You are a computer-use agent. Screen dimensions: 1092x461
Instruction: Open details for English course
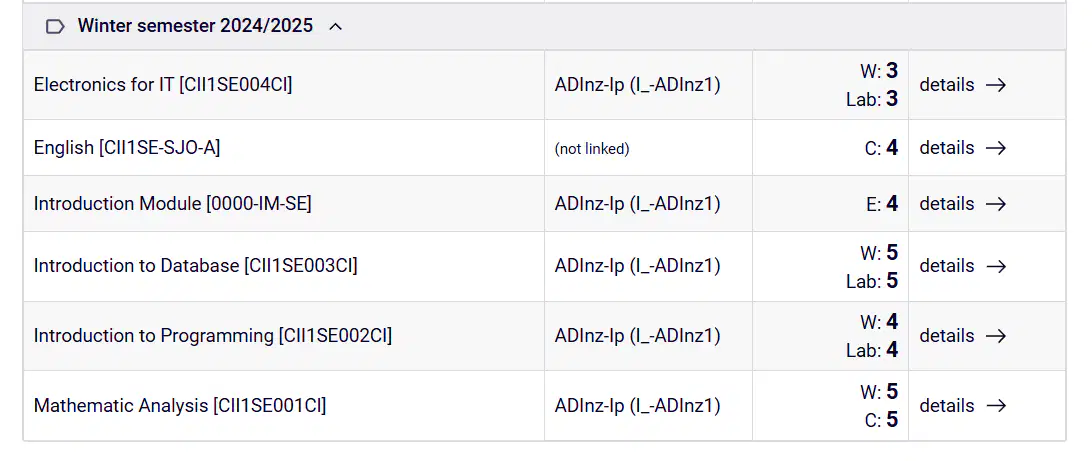[x=963, y=148]
